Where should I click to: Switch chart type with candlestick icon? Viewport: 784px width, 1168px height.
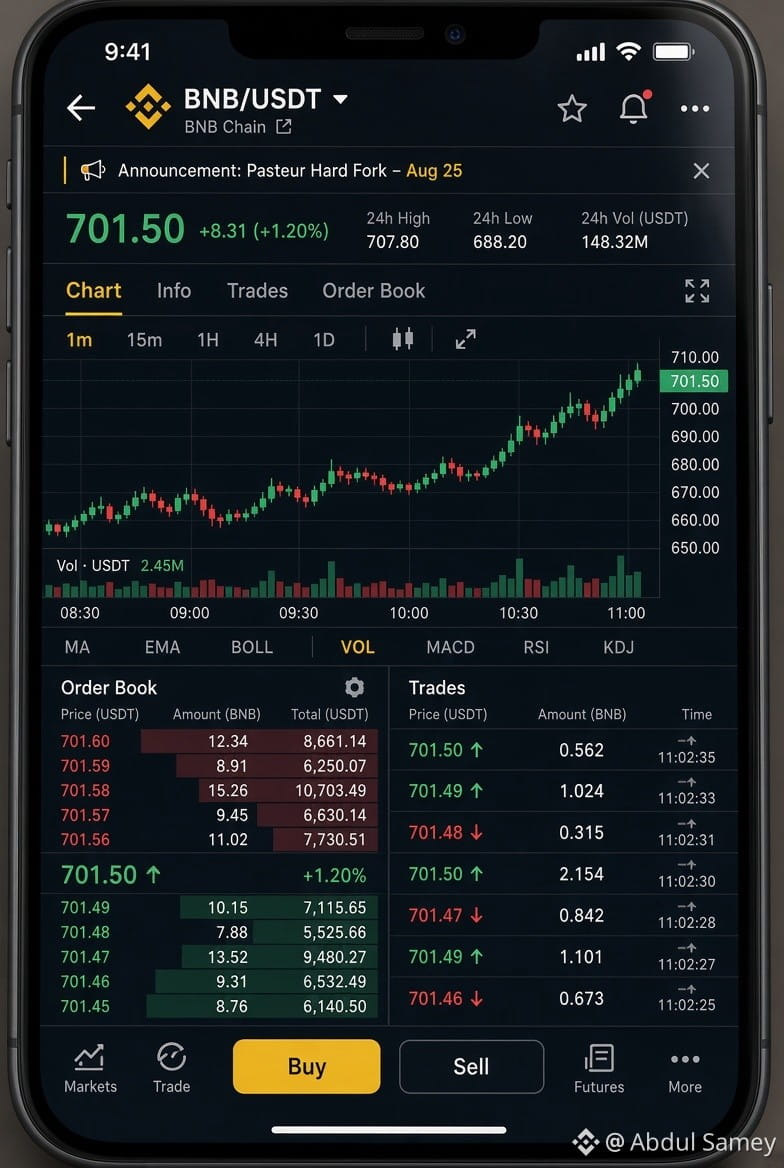tap(402, 339)
